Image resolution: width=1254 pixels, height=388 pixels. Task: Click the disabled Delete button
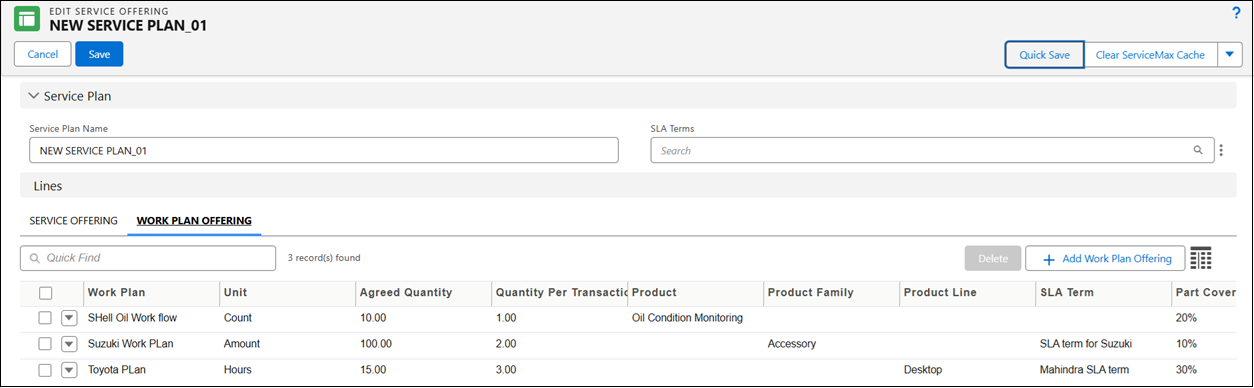(x=993, y=258)
